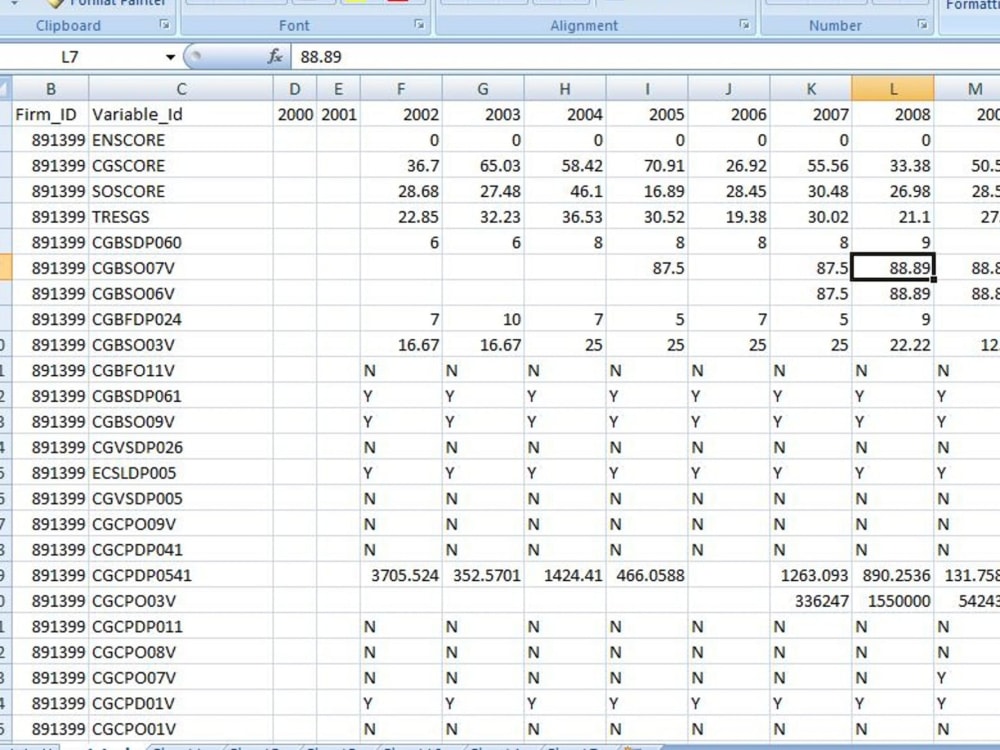The width and height of the screenshot is (1000, 750).
Task: Click the cell containing 70.91
Action: (x=647, y=165)
